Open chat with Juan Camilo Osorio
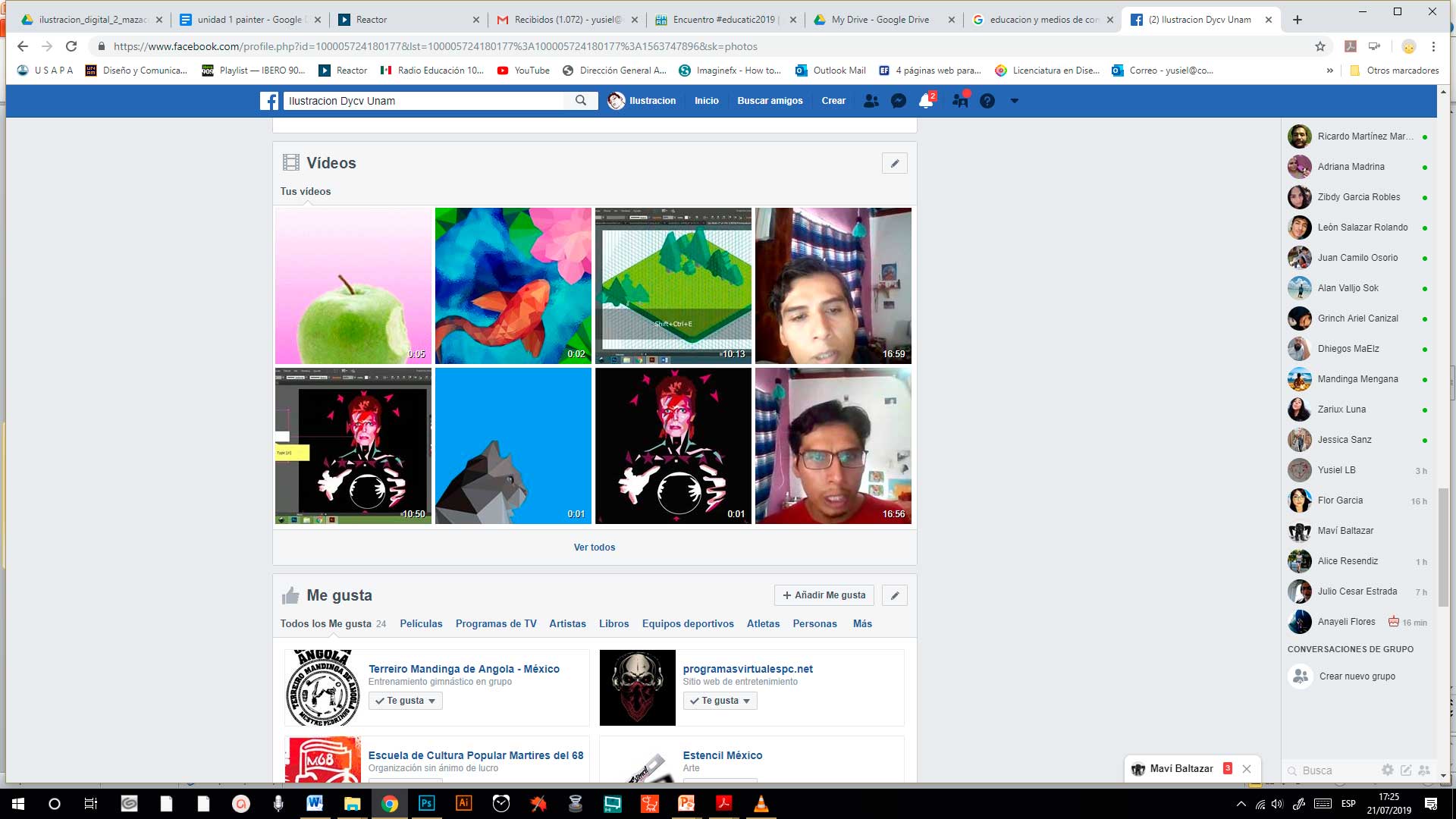The image size is (1456, 819). 1357,258
